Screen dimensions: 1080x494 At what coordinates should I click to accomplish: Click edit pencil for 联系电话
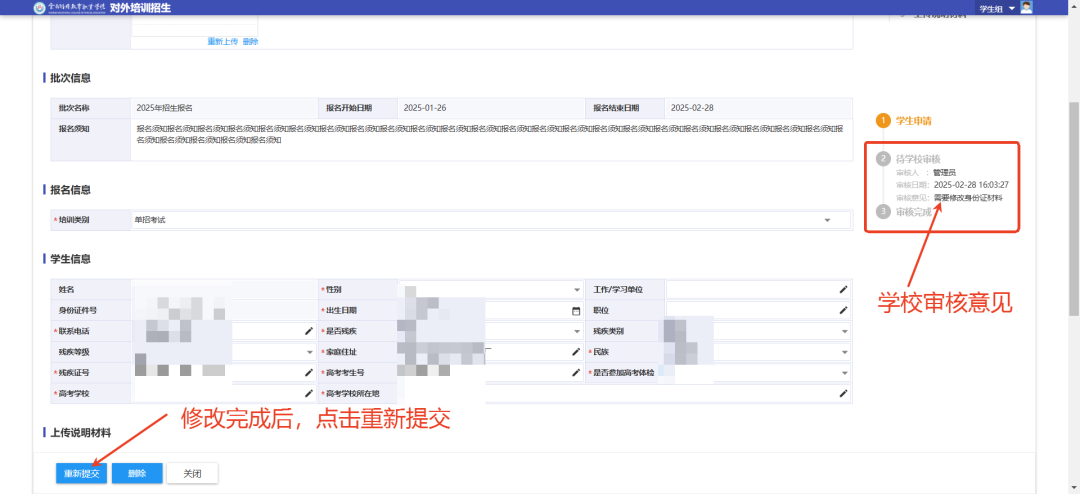309,331
